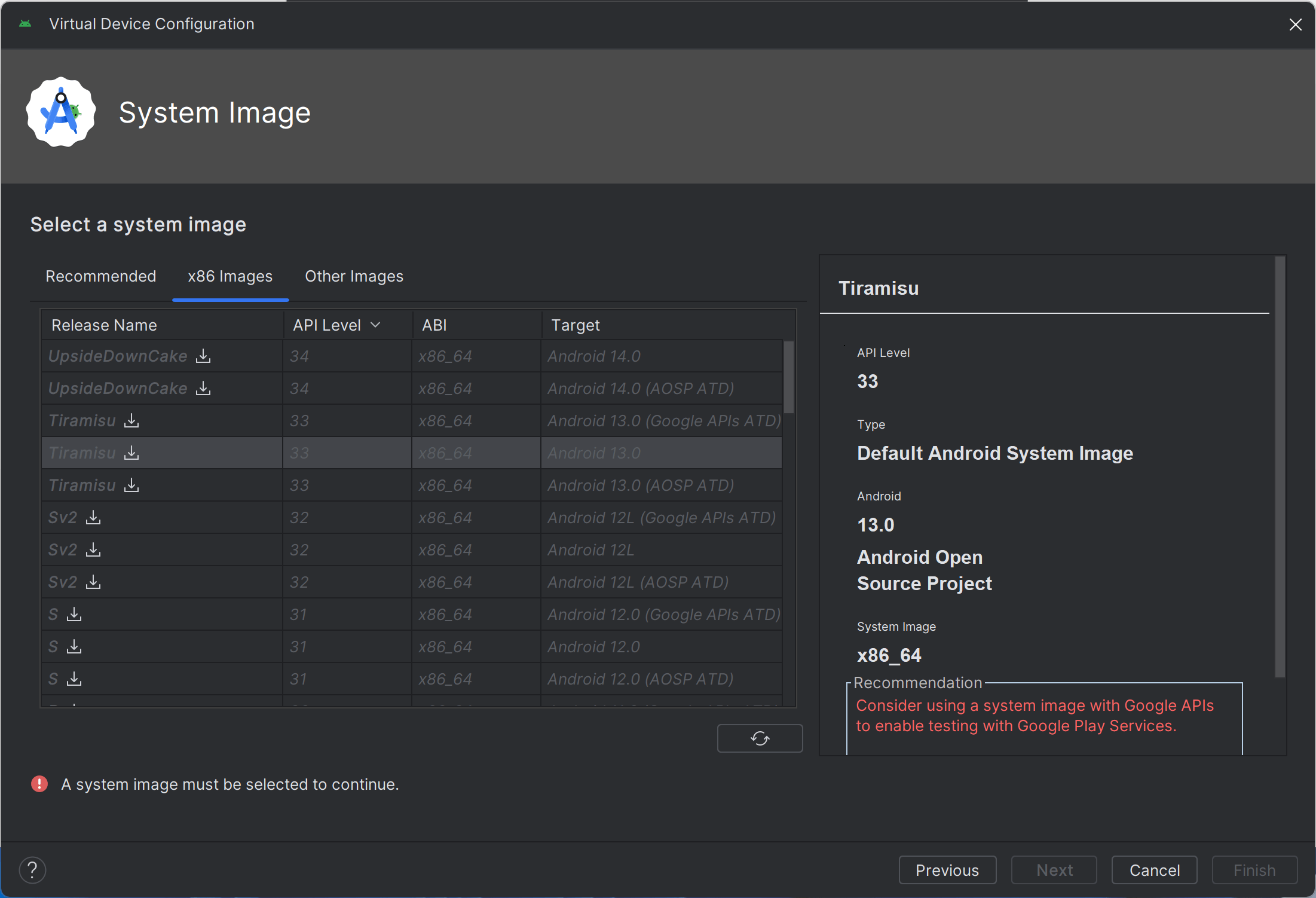
Task: Download the first UpsideDownCake Android 14.0 image
Action: [203, 356]
